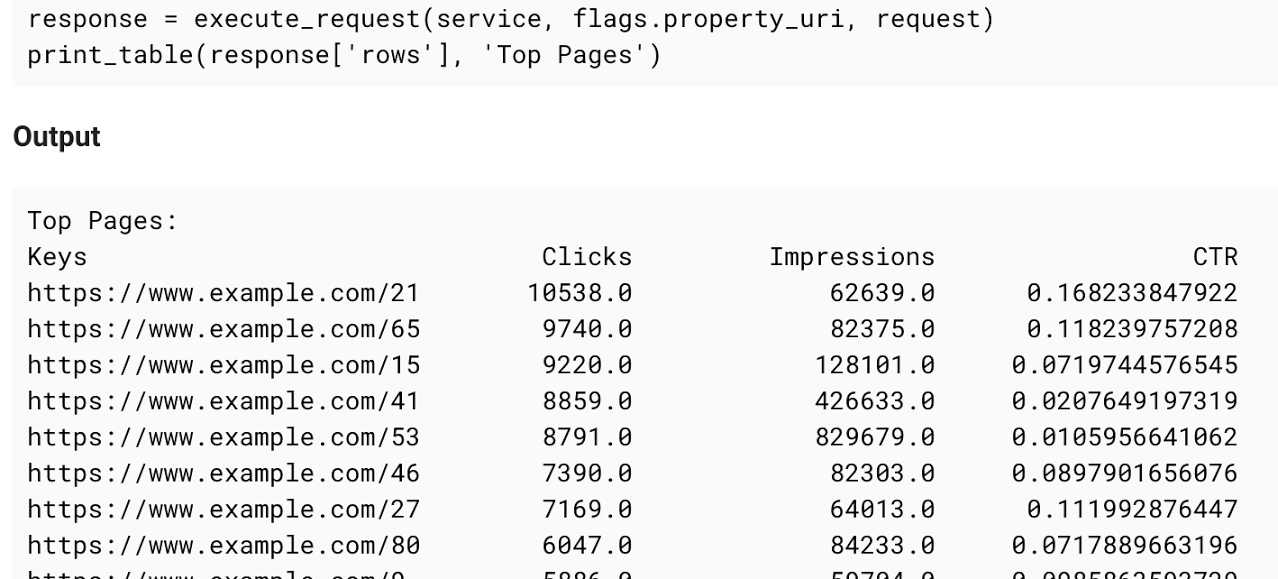
Task: Click the example.com/53 page URL
Action: [223, 437]
